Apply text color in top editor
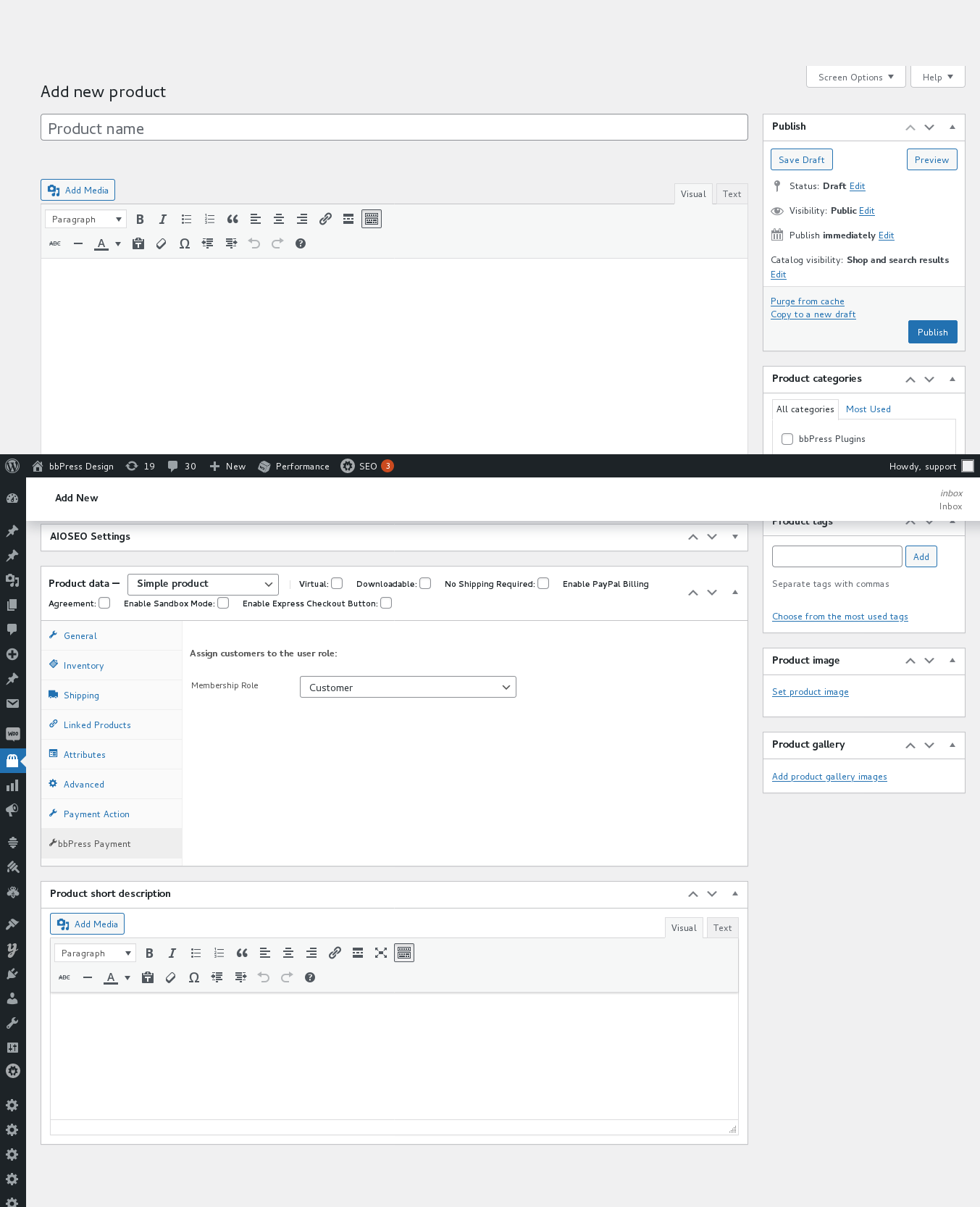Image resolution: width=980 pixels, height=1207 pixels. coord(101,243)
